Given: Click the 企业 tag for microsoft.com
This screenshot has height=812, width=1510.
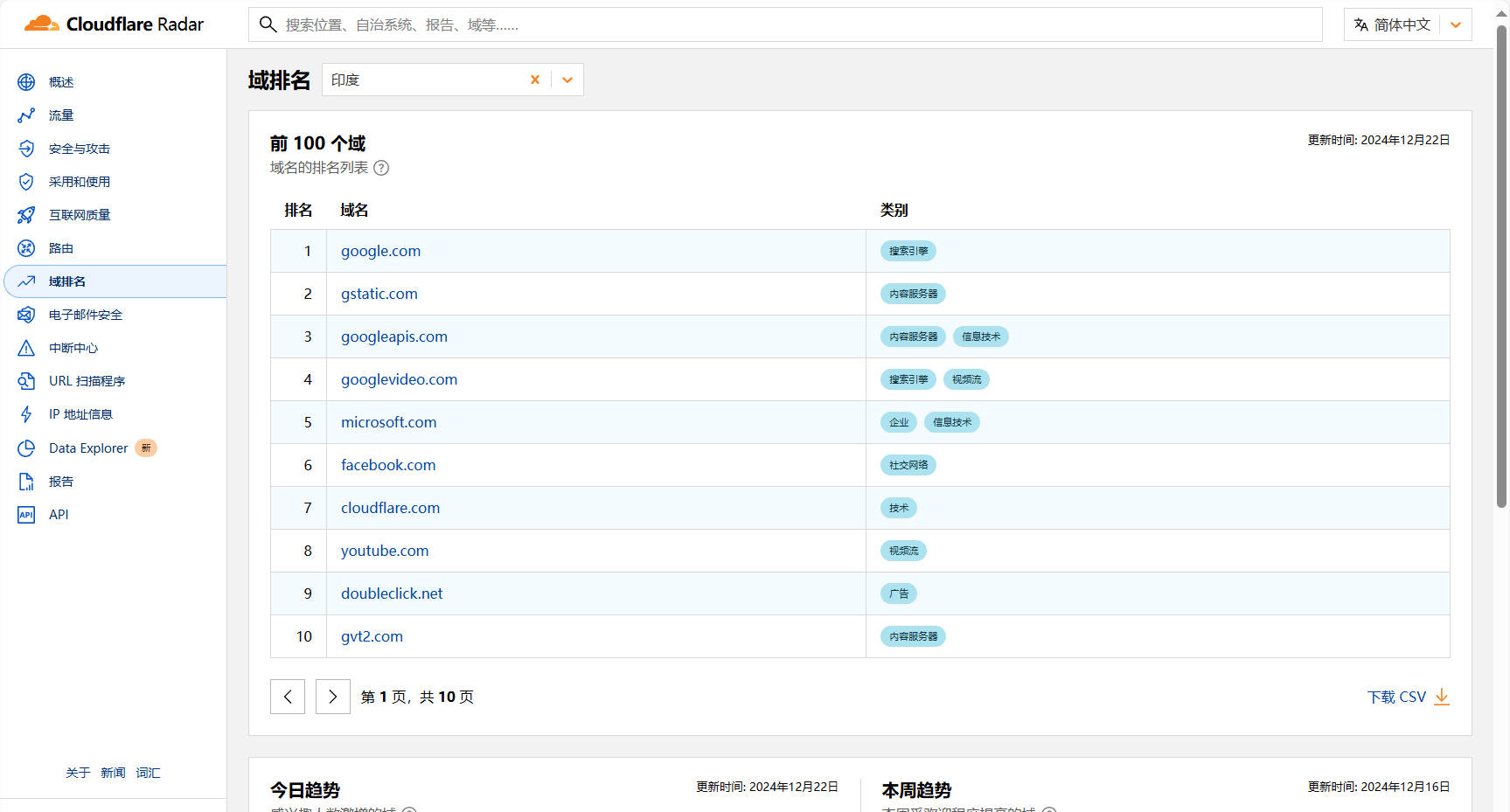Looking at the screenshot, I should tap(899, 422).
